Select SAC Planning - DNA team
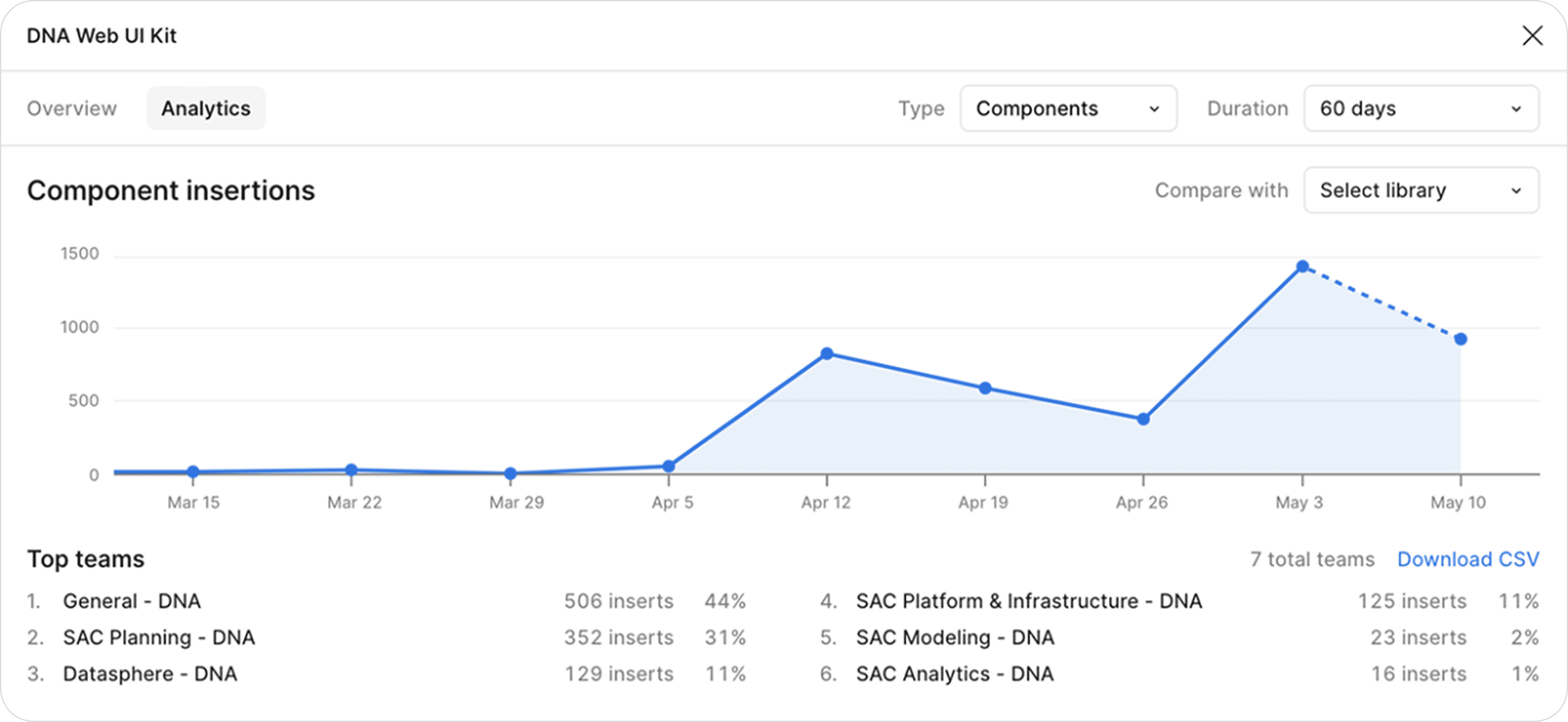Viewport: 1568px width, 722px height. coord(159,637)
